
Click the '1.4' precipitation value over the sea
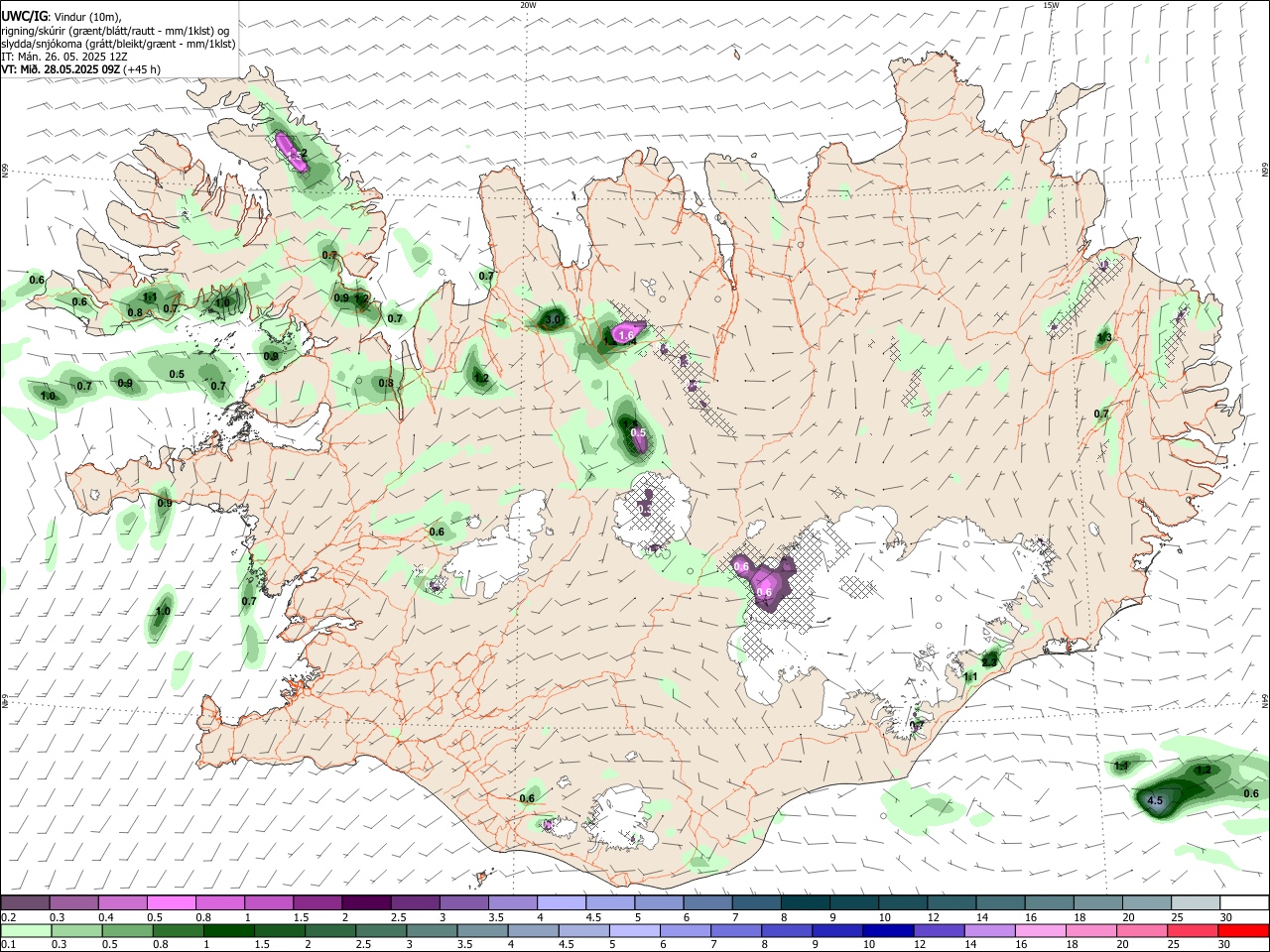pyautogui.click(x=1121, y=766)
